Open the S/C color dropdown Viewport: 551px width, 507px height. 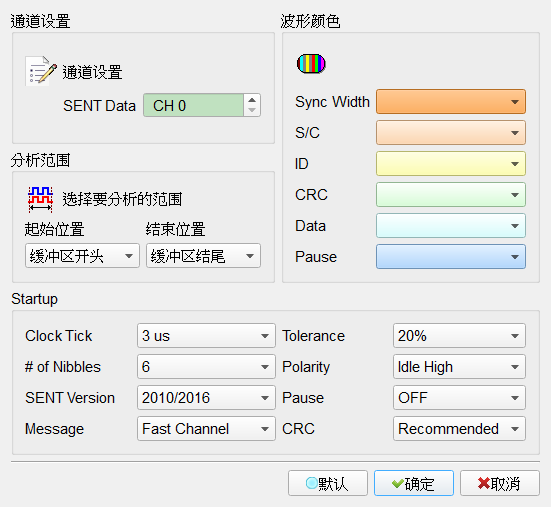[x=451, y=132]
